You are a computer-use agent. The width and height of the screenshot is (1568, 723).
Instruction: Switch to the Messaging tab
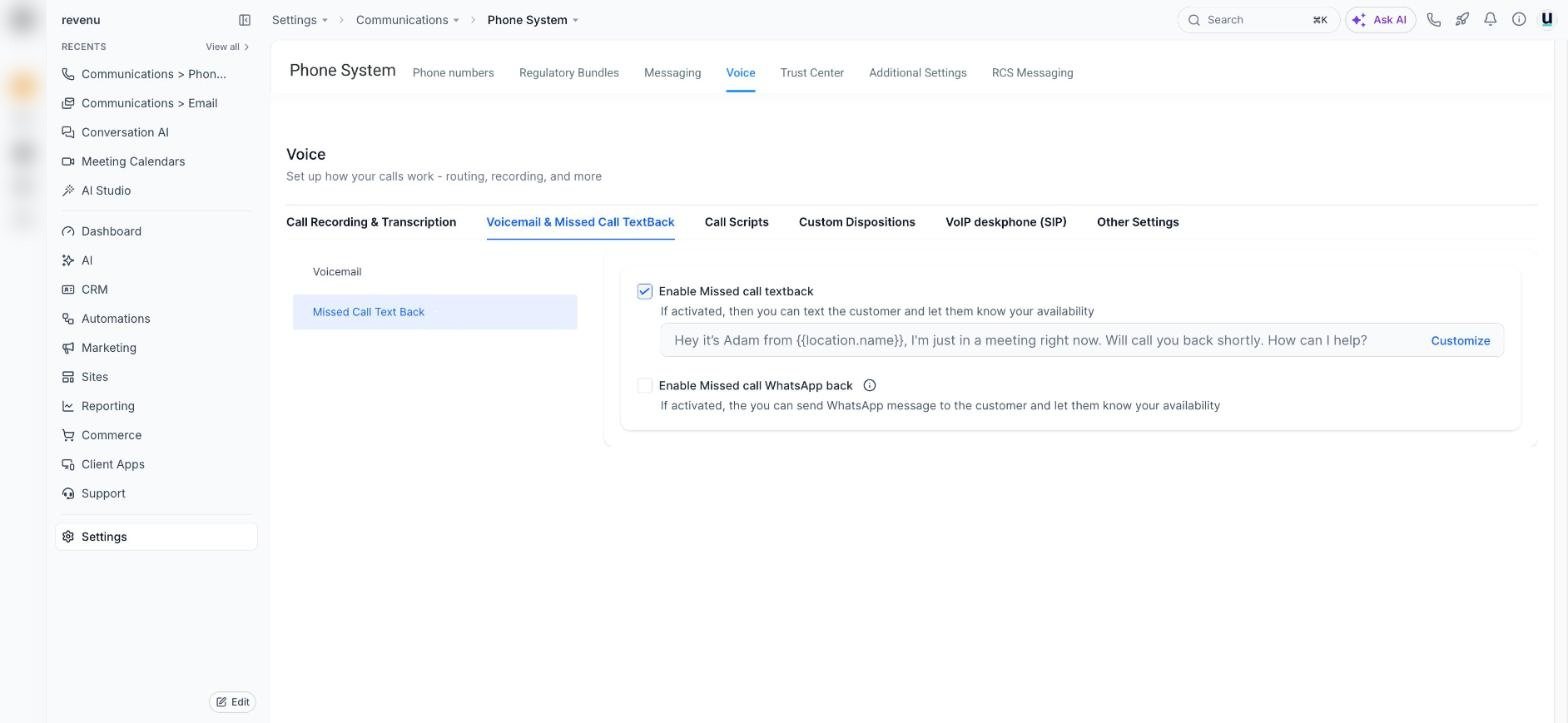tap(672, 73)
